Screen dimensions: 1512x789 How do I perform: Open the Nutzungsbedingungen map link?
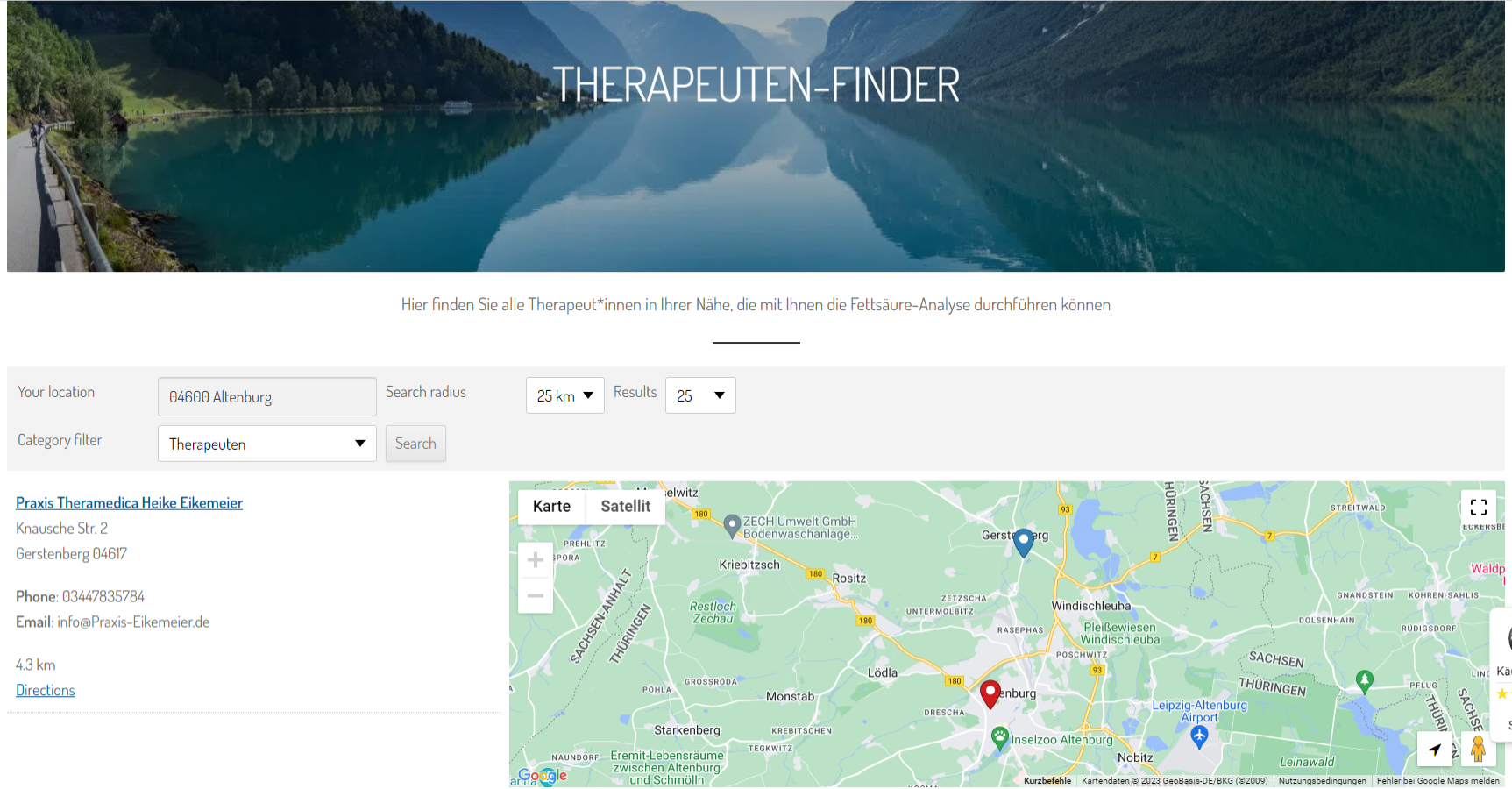pyautogui.click(x=1322, y=781)
